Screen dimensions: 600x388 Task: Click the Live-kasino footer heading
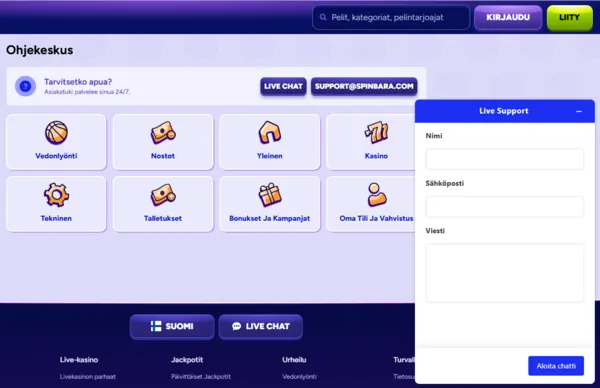(x=79, y=360)
